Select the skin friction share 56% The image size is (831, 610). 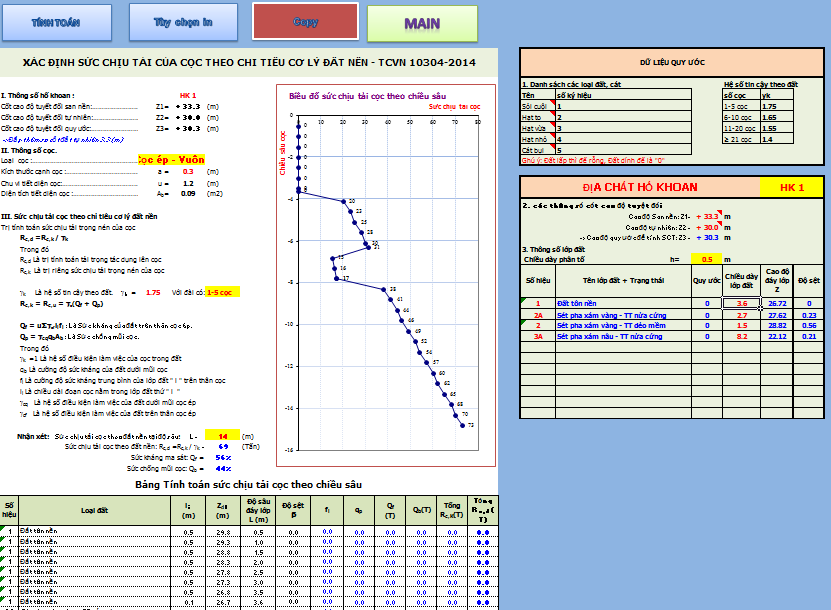coord(224,457)
